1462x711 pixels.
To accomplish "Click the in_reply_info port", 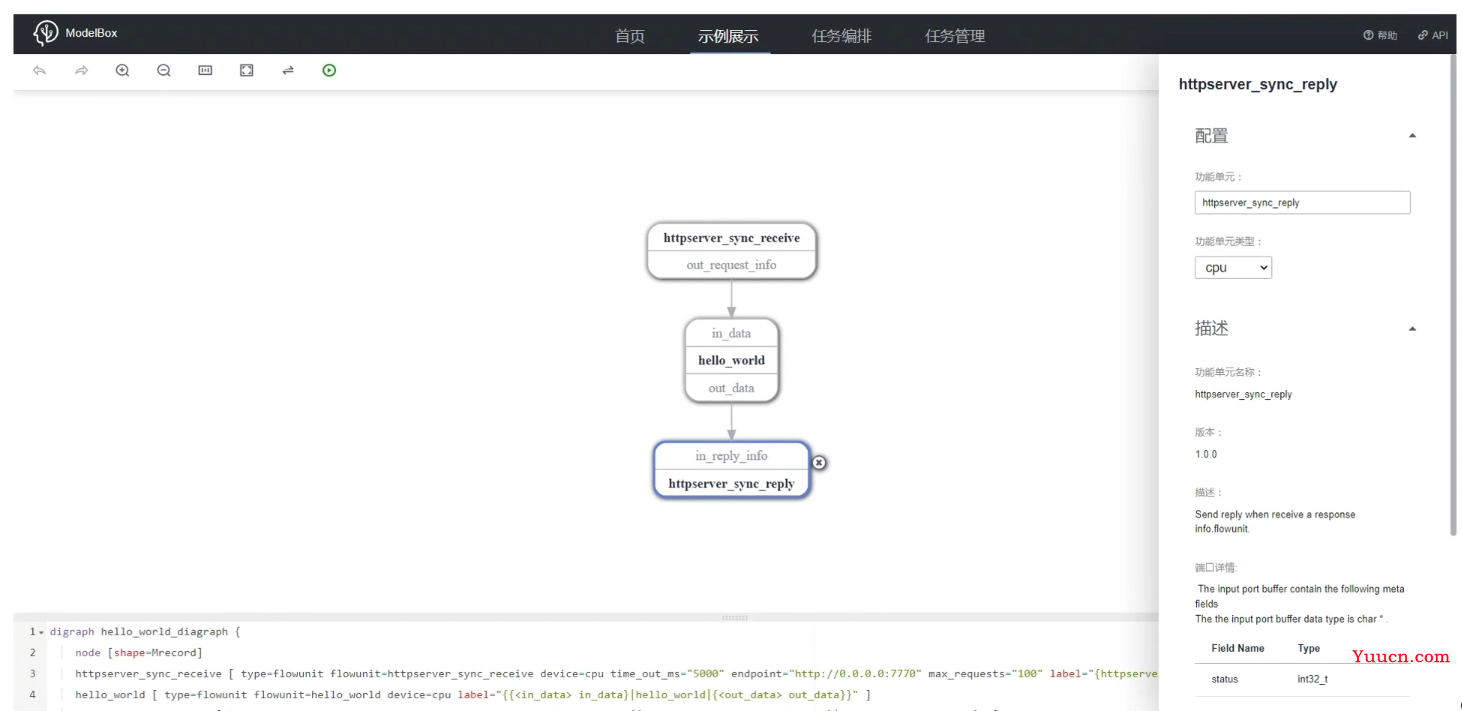I will tap(732, 456).
